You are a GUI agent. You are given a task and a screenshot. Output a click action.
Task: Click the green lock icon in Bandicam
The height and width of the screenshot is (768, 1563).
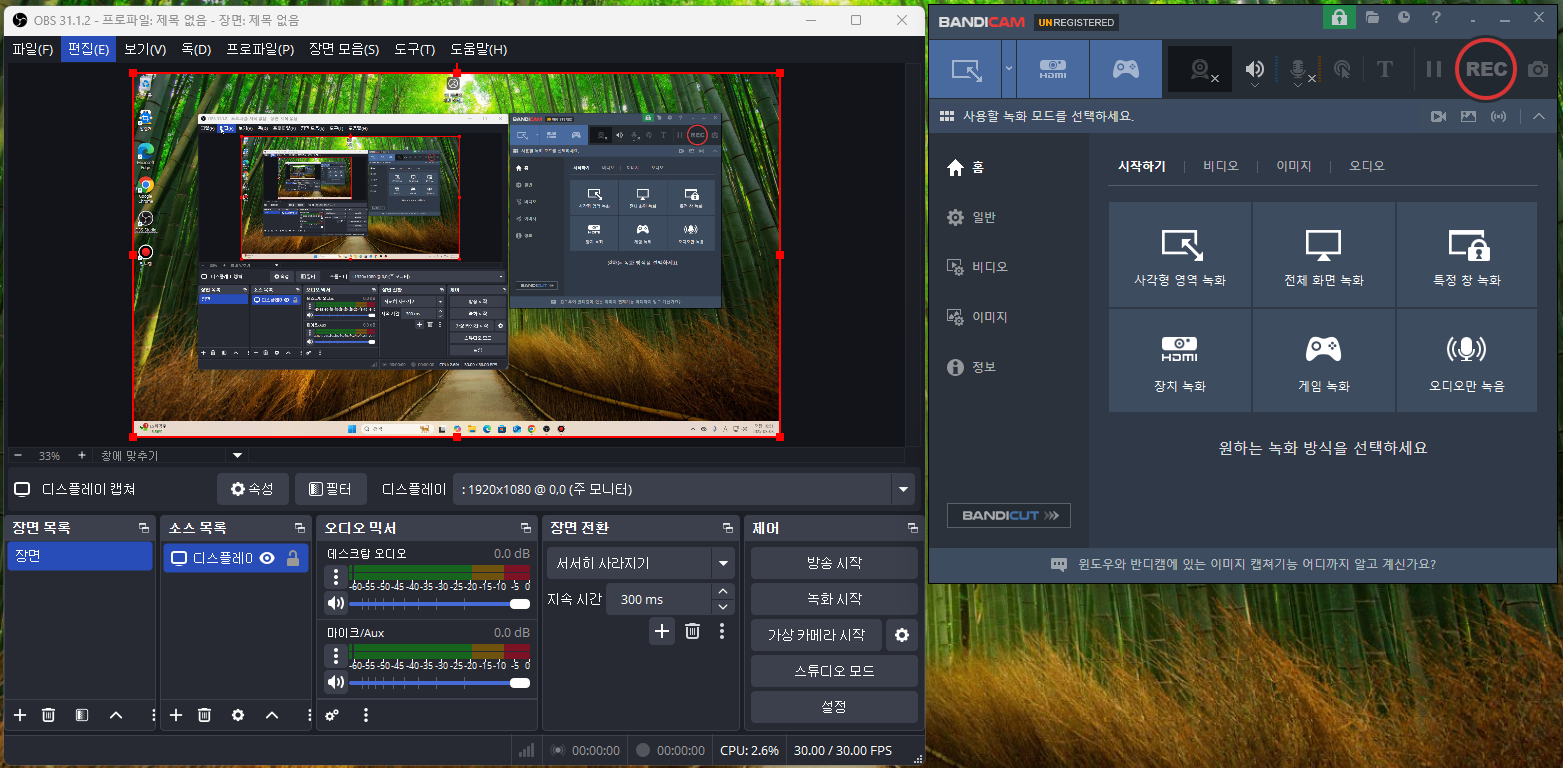pos(1338,18)
